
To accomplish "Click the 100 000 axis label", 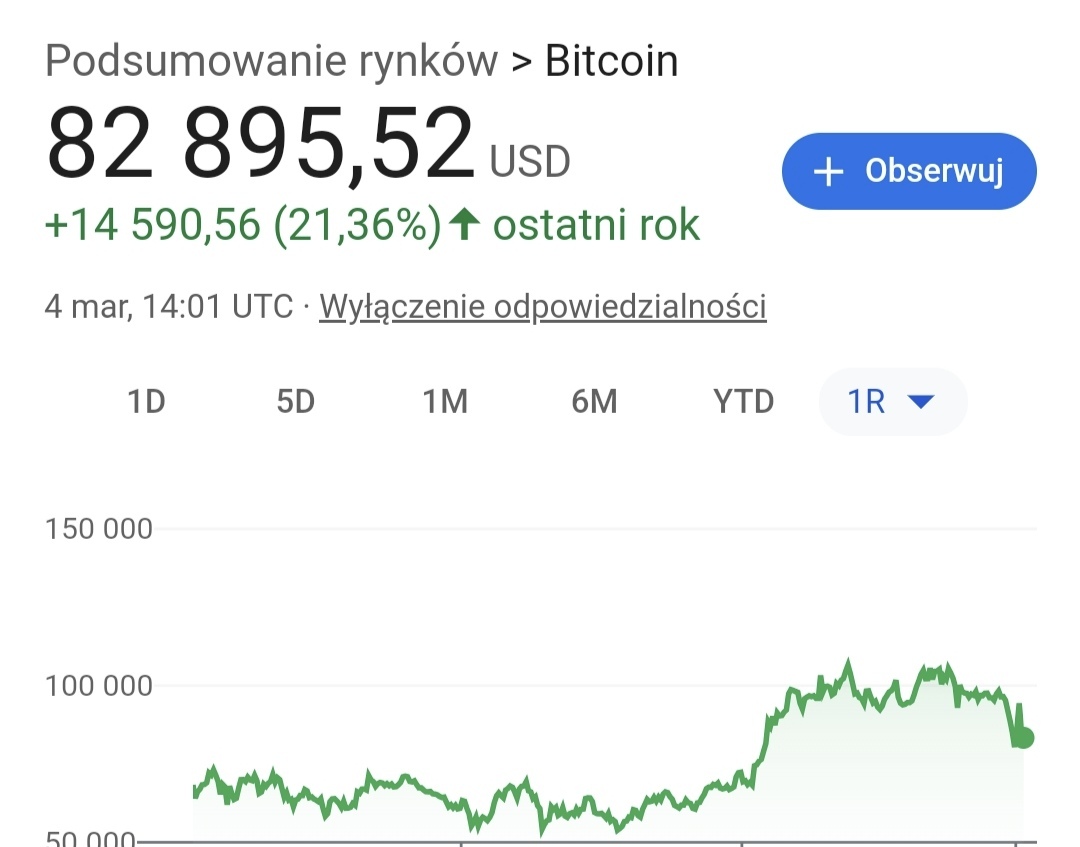I will click(99, 686).
